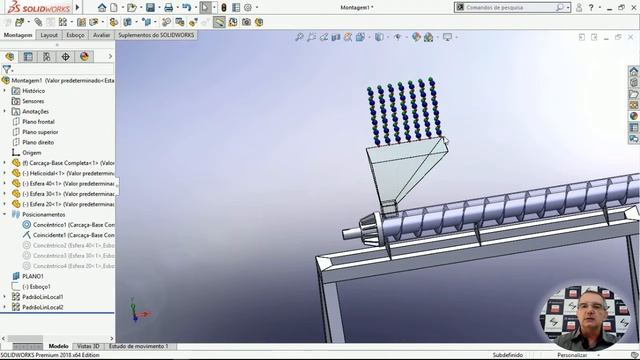
Task: Toggle the Instant3D button
Action: [219, 22]
